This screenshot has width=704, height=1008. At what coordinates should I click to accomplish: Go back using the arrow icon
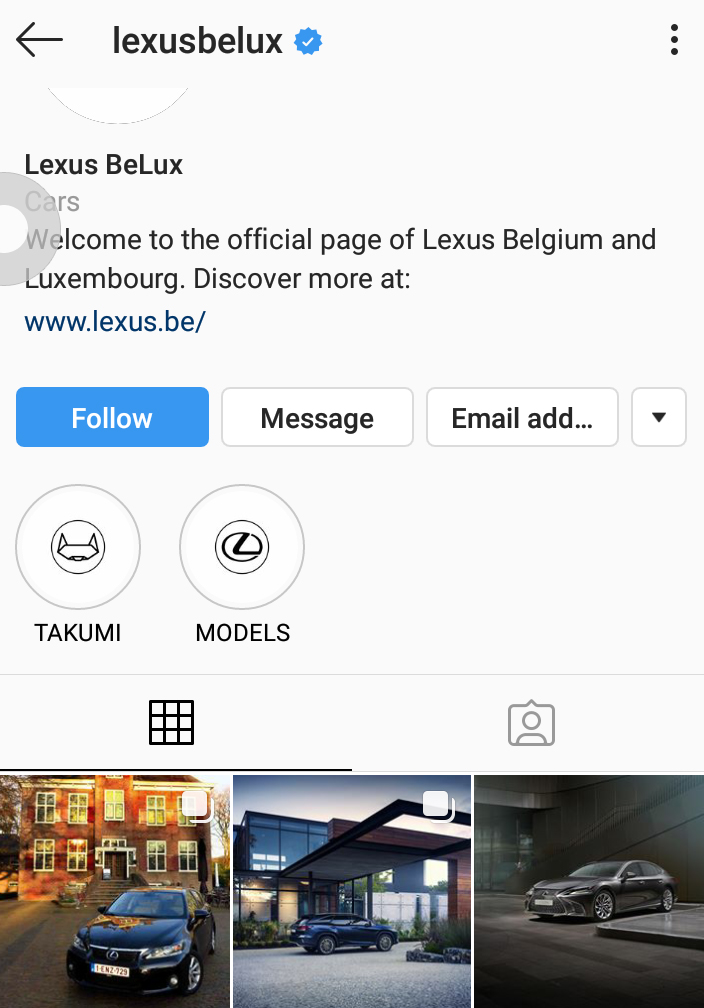[x=39, y=40]
